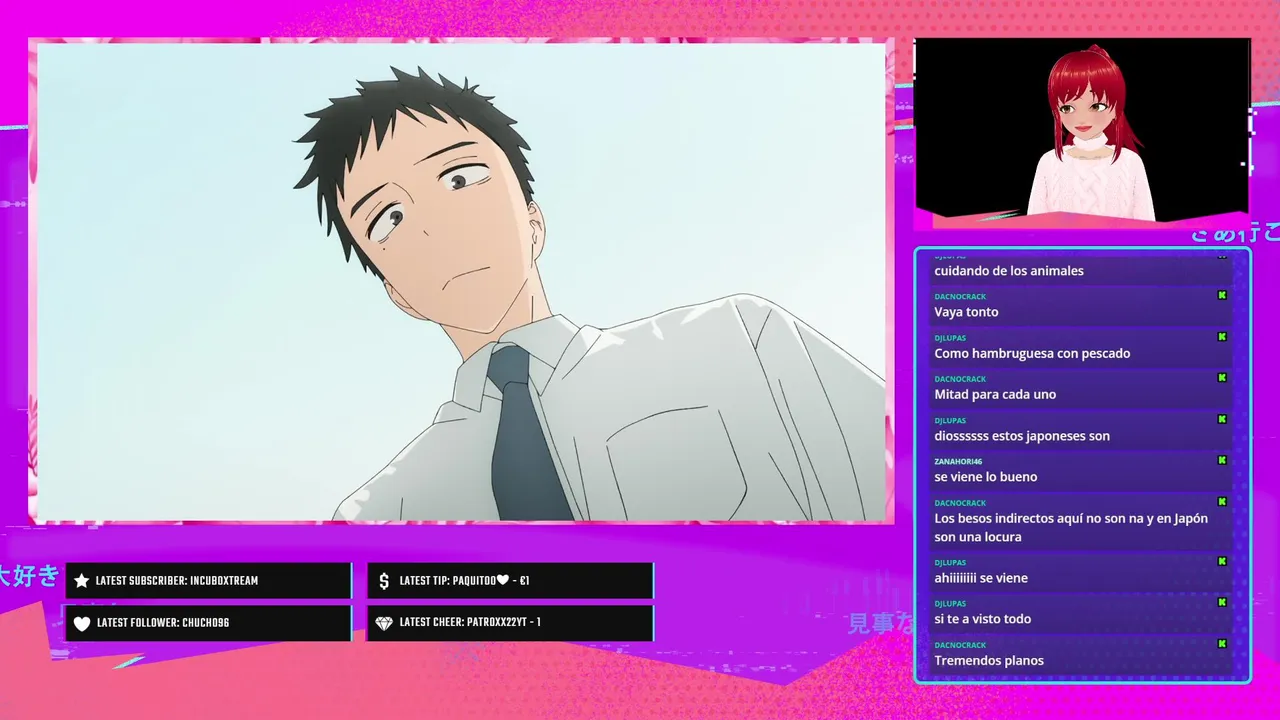1280x720 pixels.
Task: Click username DACNOCRACK above 'Mitad para cada uno'
Action: 960,379
